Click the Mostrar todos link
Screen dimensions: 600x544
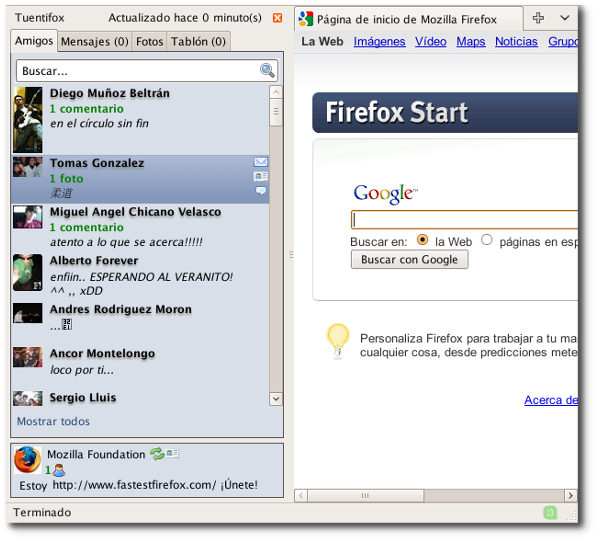[53, 421]
